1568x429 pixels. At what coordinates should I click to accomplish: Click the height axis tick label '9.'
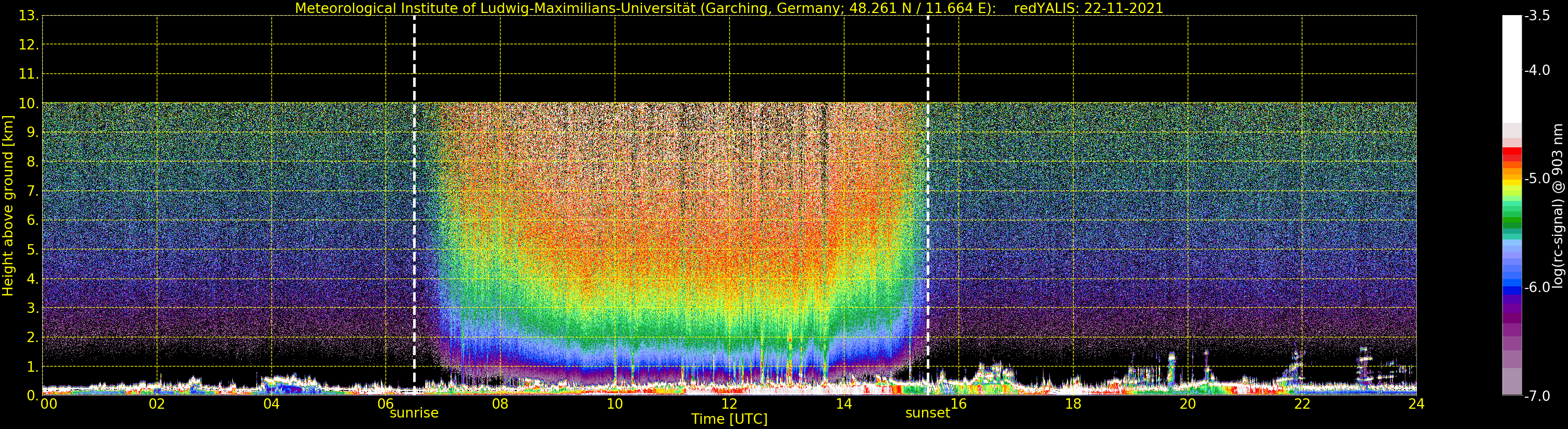pyautogui.click(x=32, y=133)
